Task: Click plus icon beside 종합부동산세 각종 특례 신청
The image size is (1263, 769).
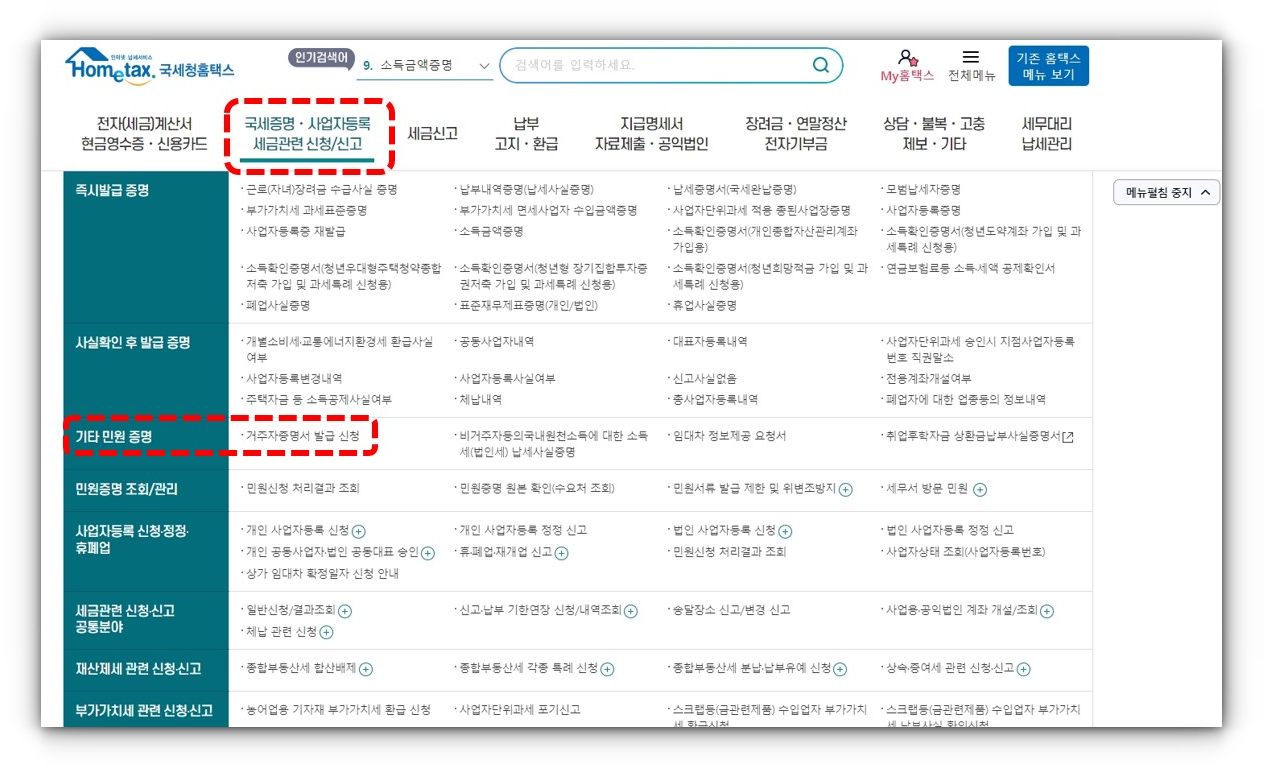Action: [608, 669]
